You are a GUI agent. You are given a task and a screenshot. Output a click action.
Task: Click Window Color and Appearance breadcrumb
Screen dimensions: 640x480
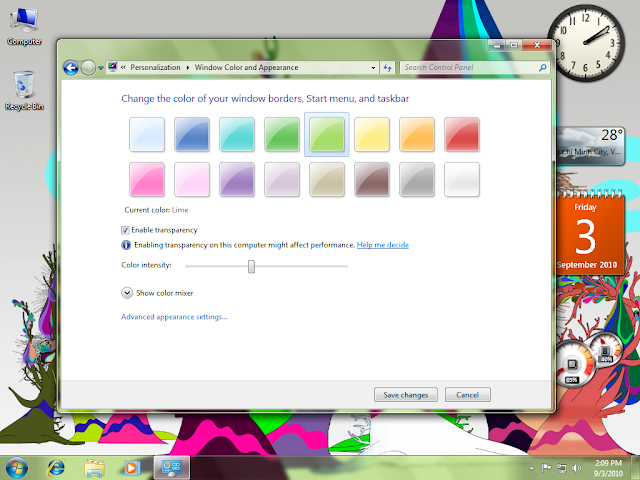pos(247,67)
